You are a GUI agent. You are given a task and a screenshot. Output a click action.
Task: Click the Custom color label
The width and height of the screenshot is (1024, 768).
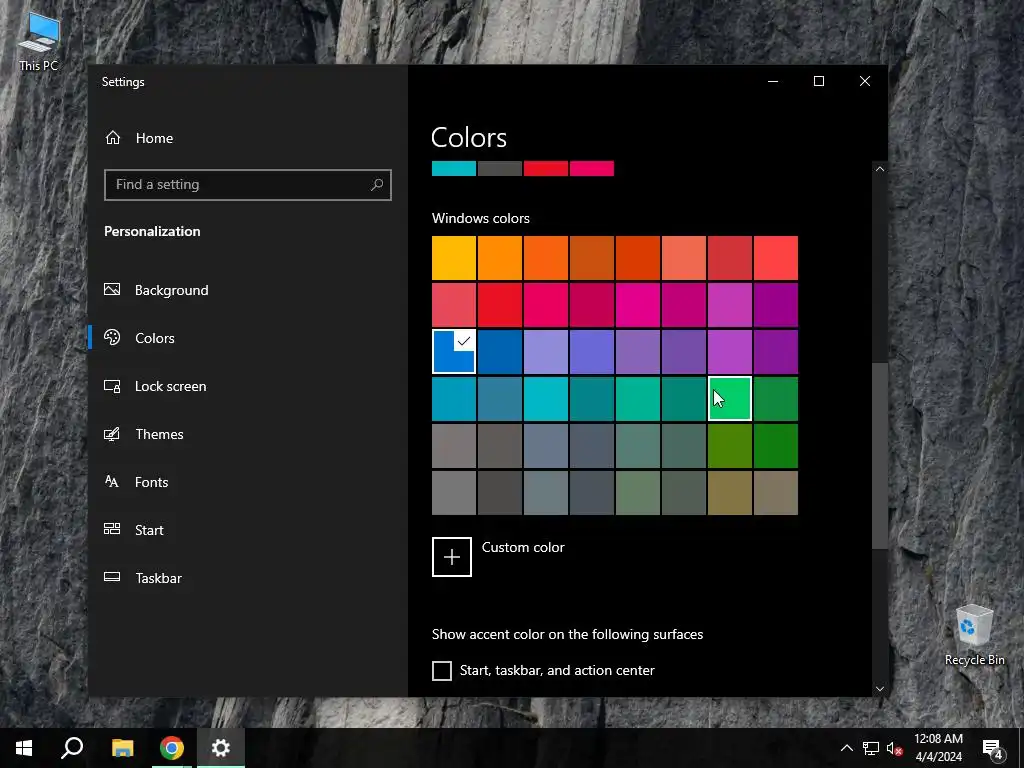(523, 547)
